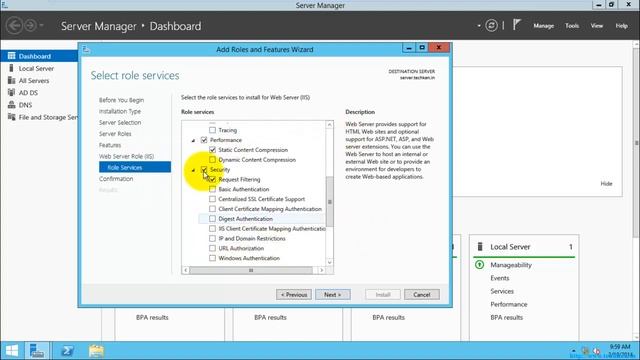Enable Dynamic Content Compression
The height and width of the screenshot is (360, 640).
tap(212, 160)
